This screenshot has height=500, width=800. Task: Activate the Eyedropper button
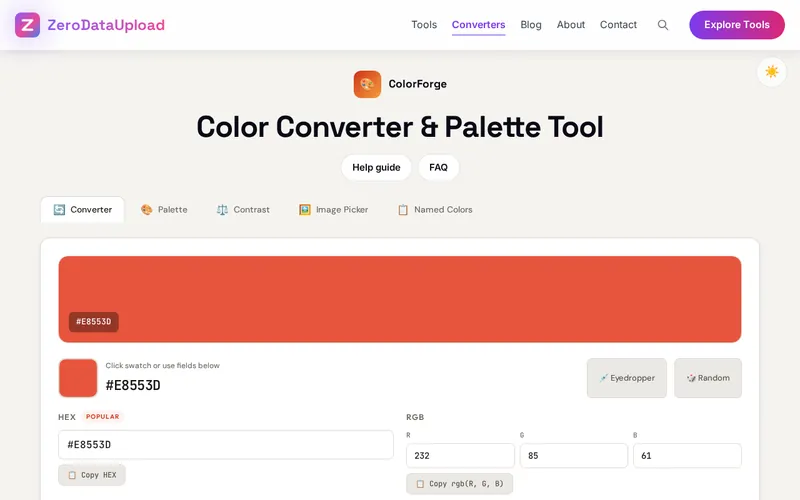pos(627,378)
